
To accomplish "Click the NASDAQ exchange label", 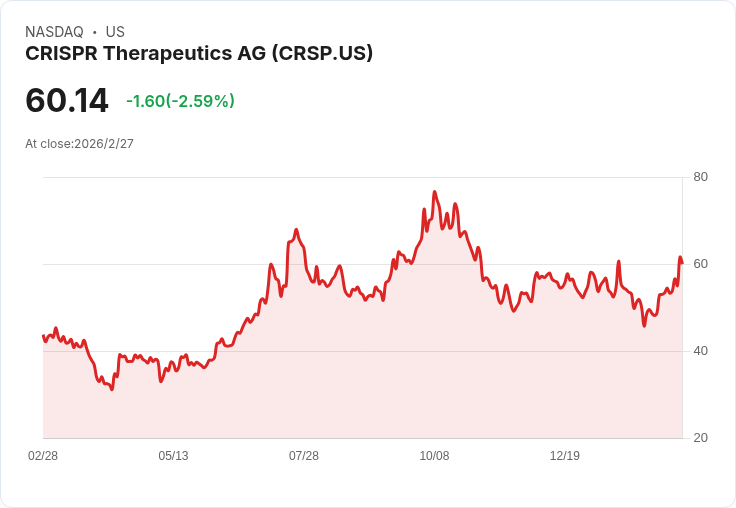I will [x=54, y=31].
